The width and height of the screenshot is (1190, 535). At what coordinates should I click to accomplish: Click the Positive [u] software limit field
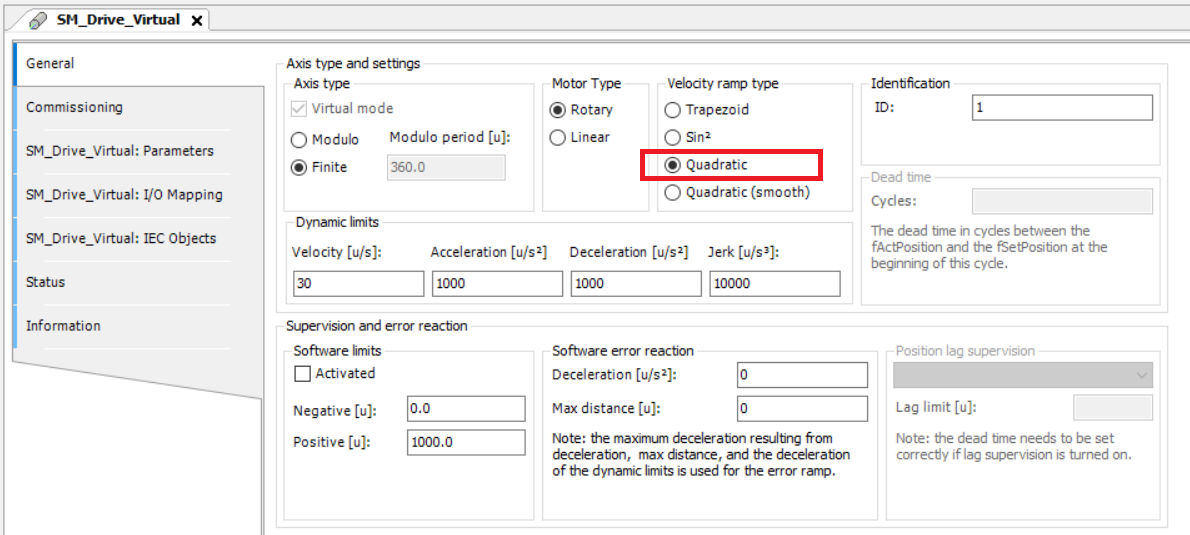pyautogui.click(x=465, y=443)
